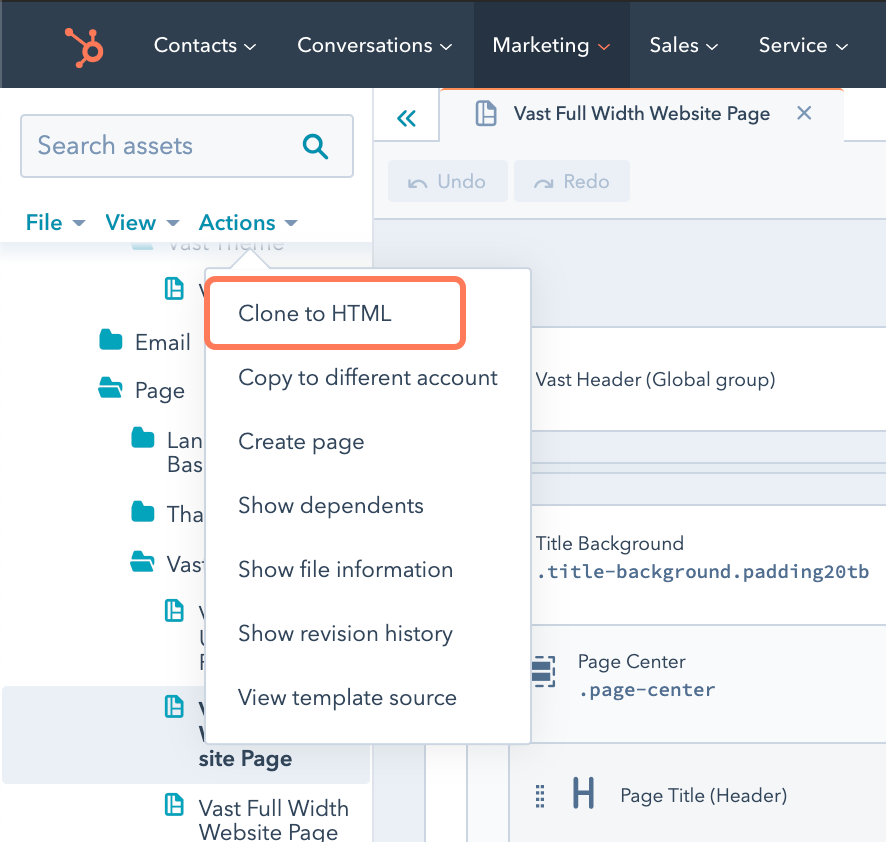Click the drag handle dots on Page Title
886x842 pixels.
point(540,795)
